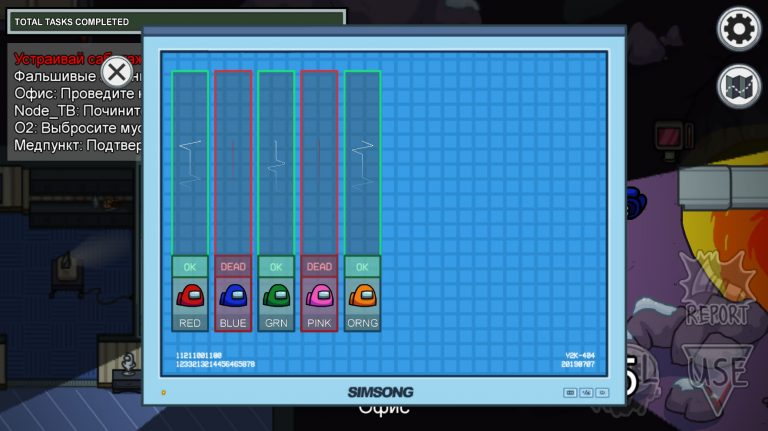Click the SIMSONG monitor brand label
Viewport: 768px width, 431px height.
[x=381, y=392]
